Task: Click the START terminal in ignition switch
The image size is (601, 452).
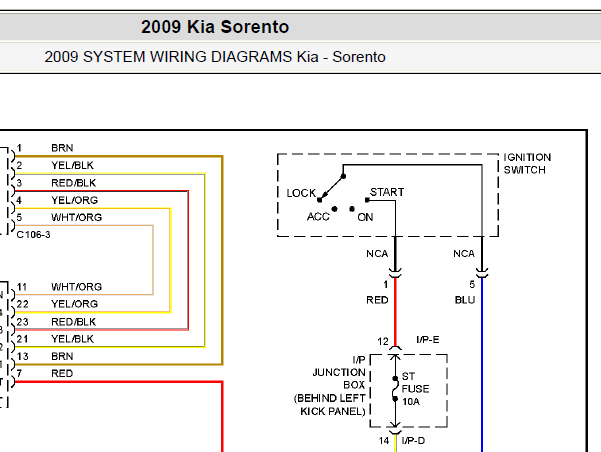Action: 367,200
